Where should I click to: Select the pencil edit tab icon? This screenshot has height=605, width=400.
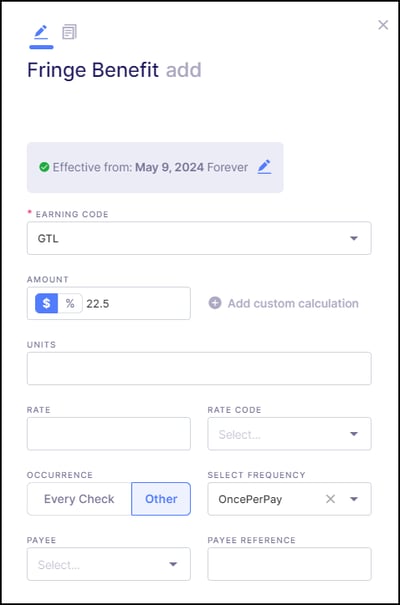[x=41, y=32]
